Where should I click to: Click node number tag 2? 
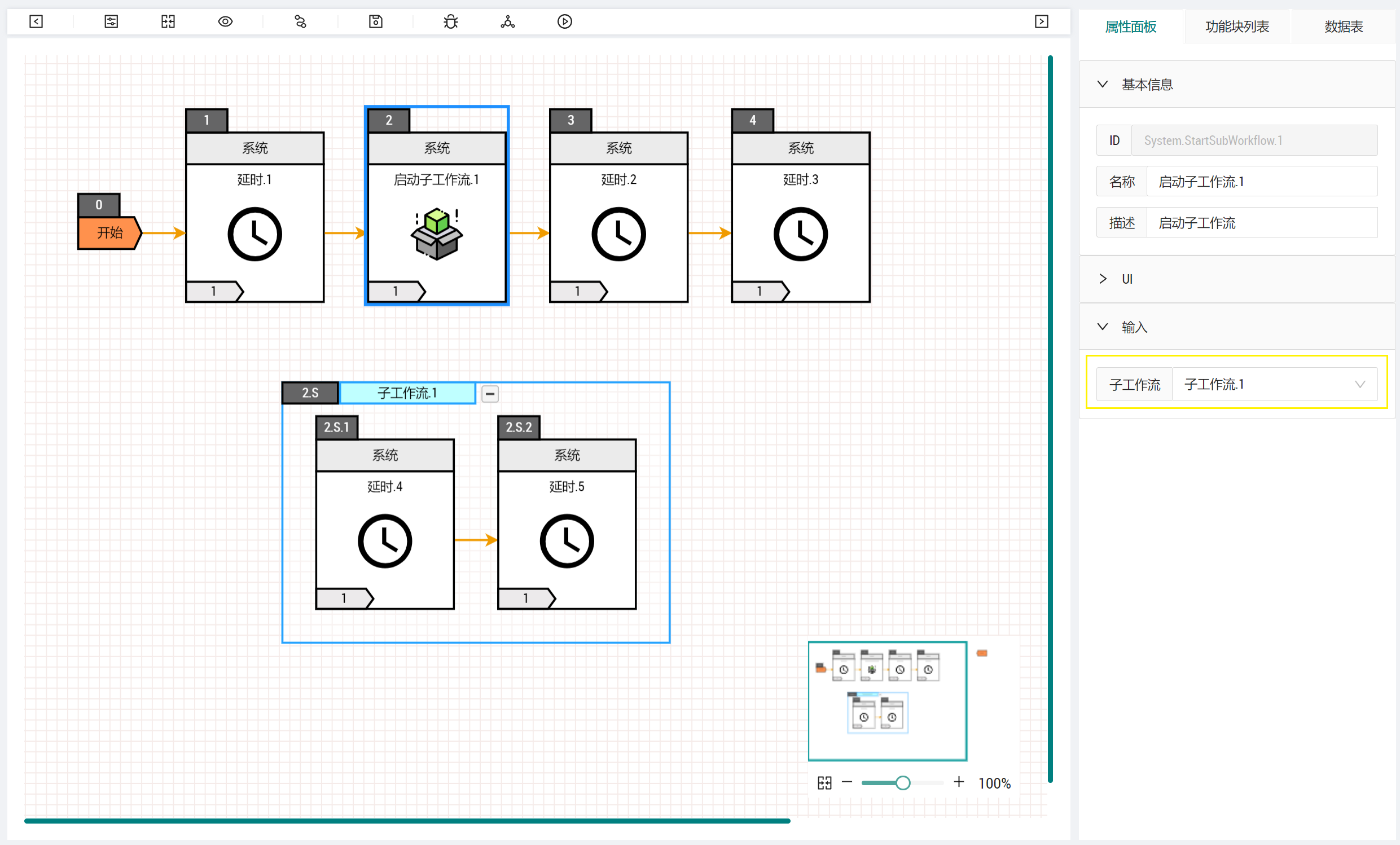pyautogui.click(x=389, y=120)
